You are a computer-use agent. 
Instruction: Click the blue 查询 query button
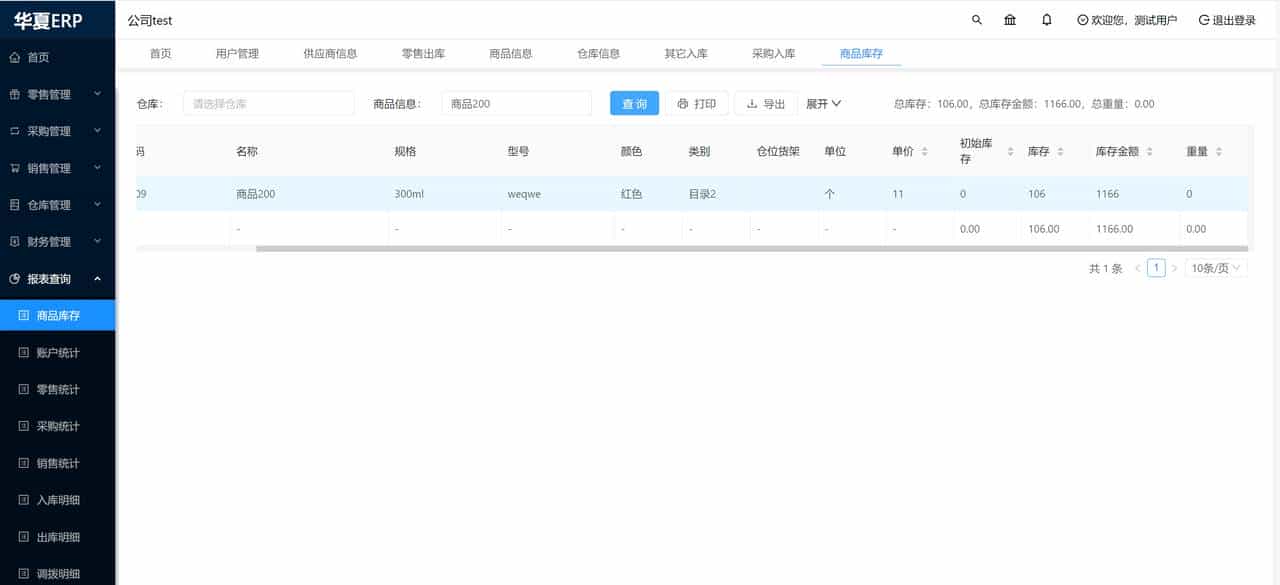[634, 102]
